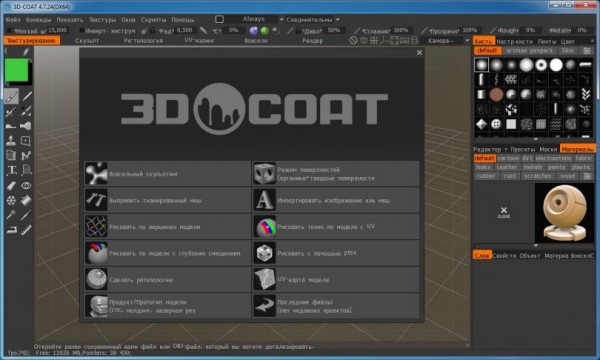
Task: Expand material preview panel arrow
Action: pyautogui.click(x=535, y=246)
